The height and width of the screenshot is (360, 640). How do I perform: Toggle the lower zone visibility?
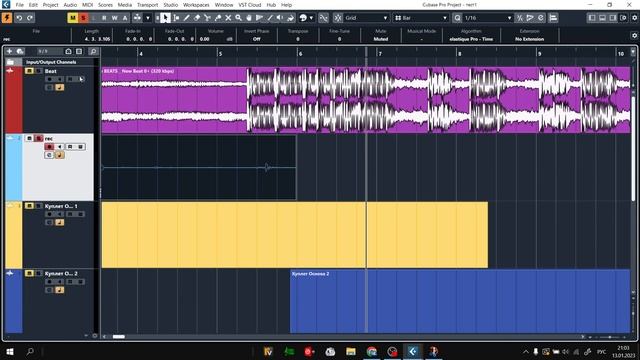click(x=602, y=18)
